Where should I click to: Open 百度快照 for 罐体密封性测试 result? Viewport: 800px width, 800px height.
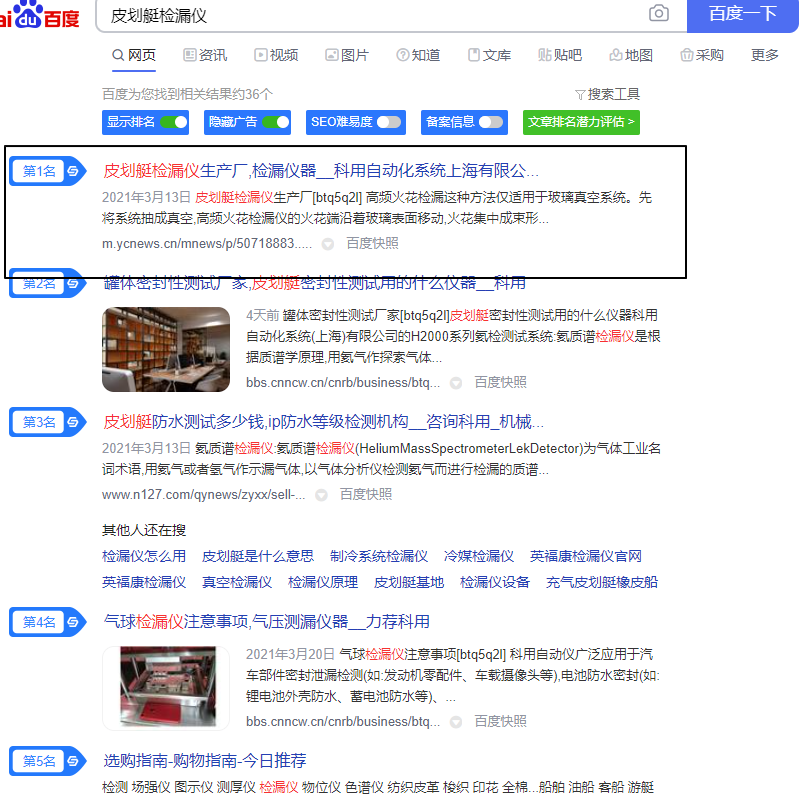[x=501, y=383]
